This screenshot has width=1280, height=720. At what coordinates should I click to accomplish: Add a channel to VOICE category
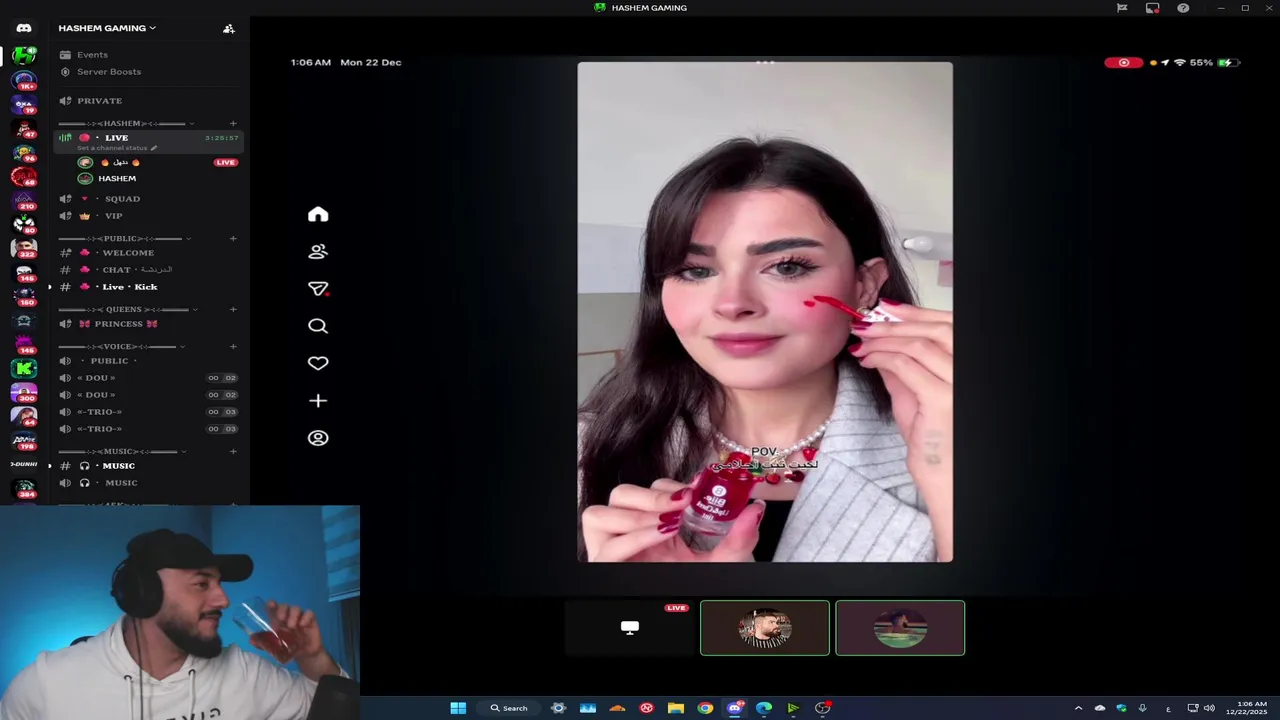[233, 347]
